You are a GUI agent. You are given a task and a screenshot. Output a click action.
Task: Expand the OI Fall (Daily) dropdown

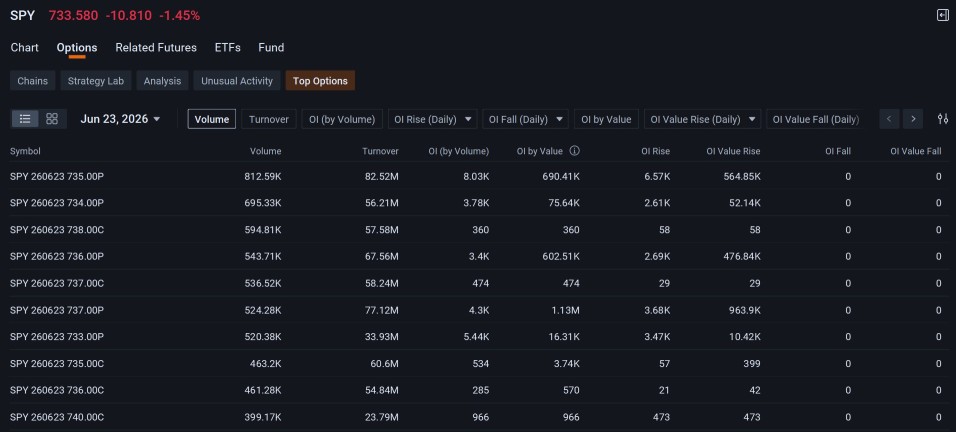coord(525,119)
